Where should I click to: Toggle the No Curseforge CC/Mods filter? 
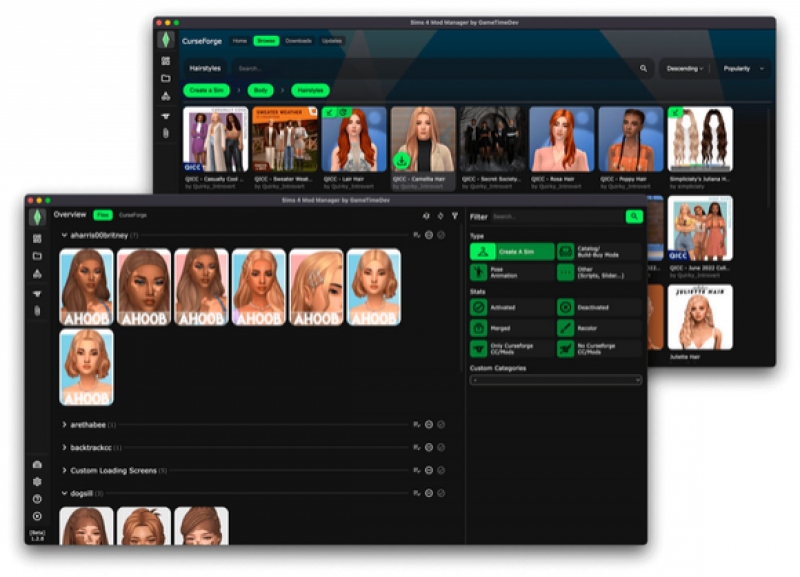click(x=599, y=349)
